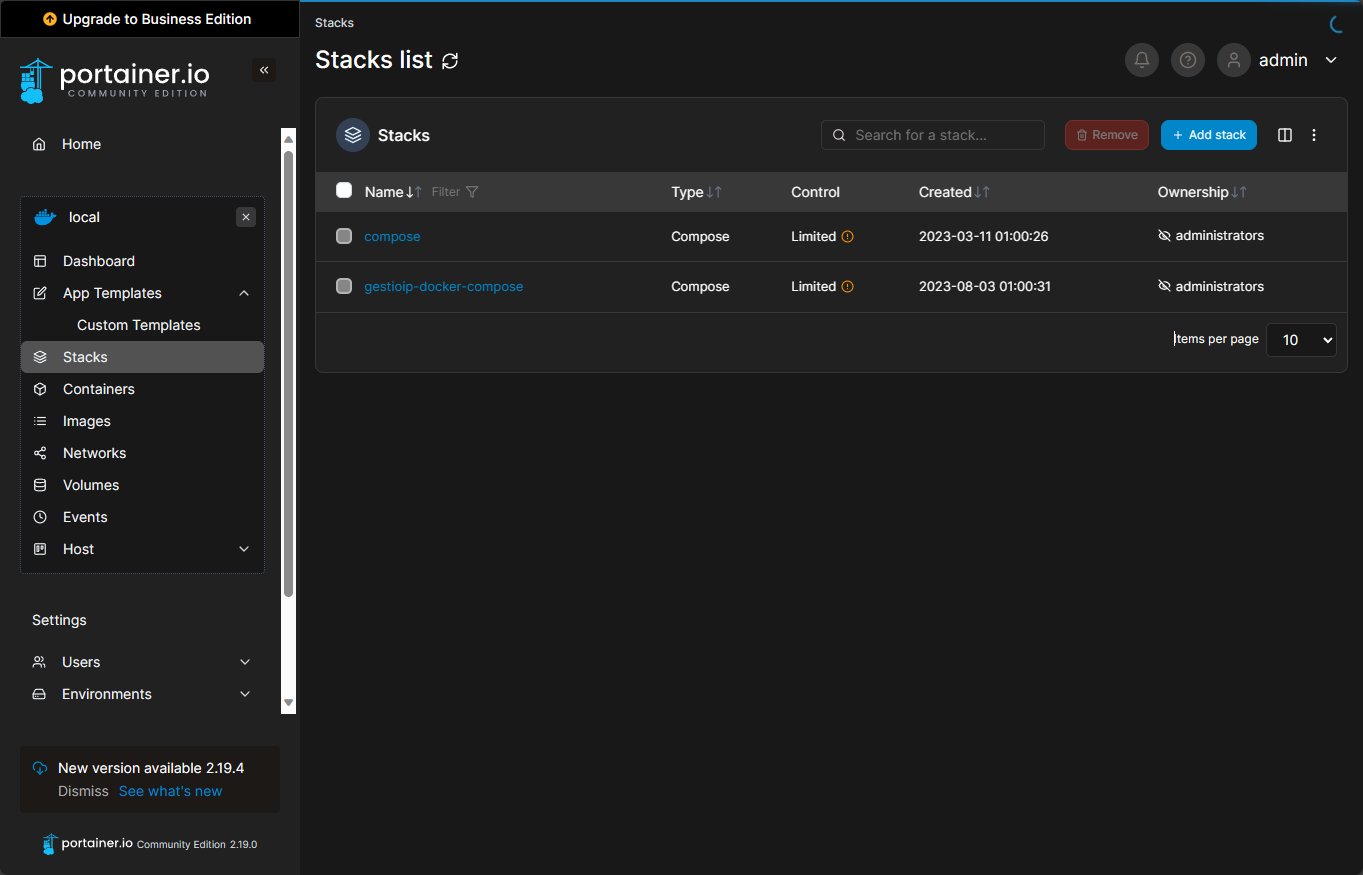Open the admin user dropdown menu

click(1331, 60)
